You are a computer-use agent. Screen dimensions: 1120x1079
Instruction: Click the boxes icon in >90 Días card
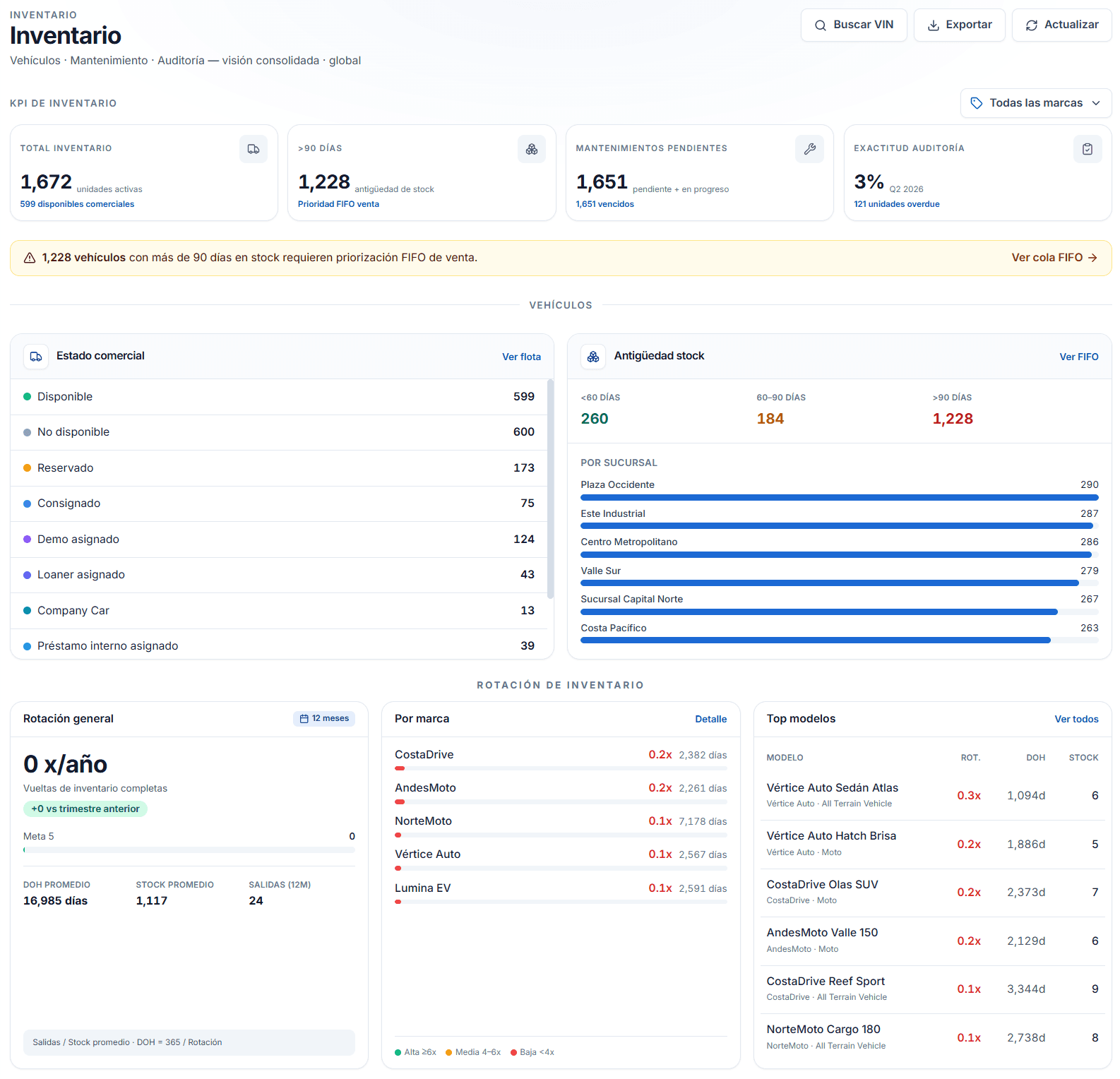click(x=532, y=149)
